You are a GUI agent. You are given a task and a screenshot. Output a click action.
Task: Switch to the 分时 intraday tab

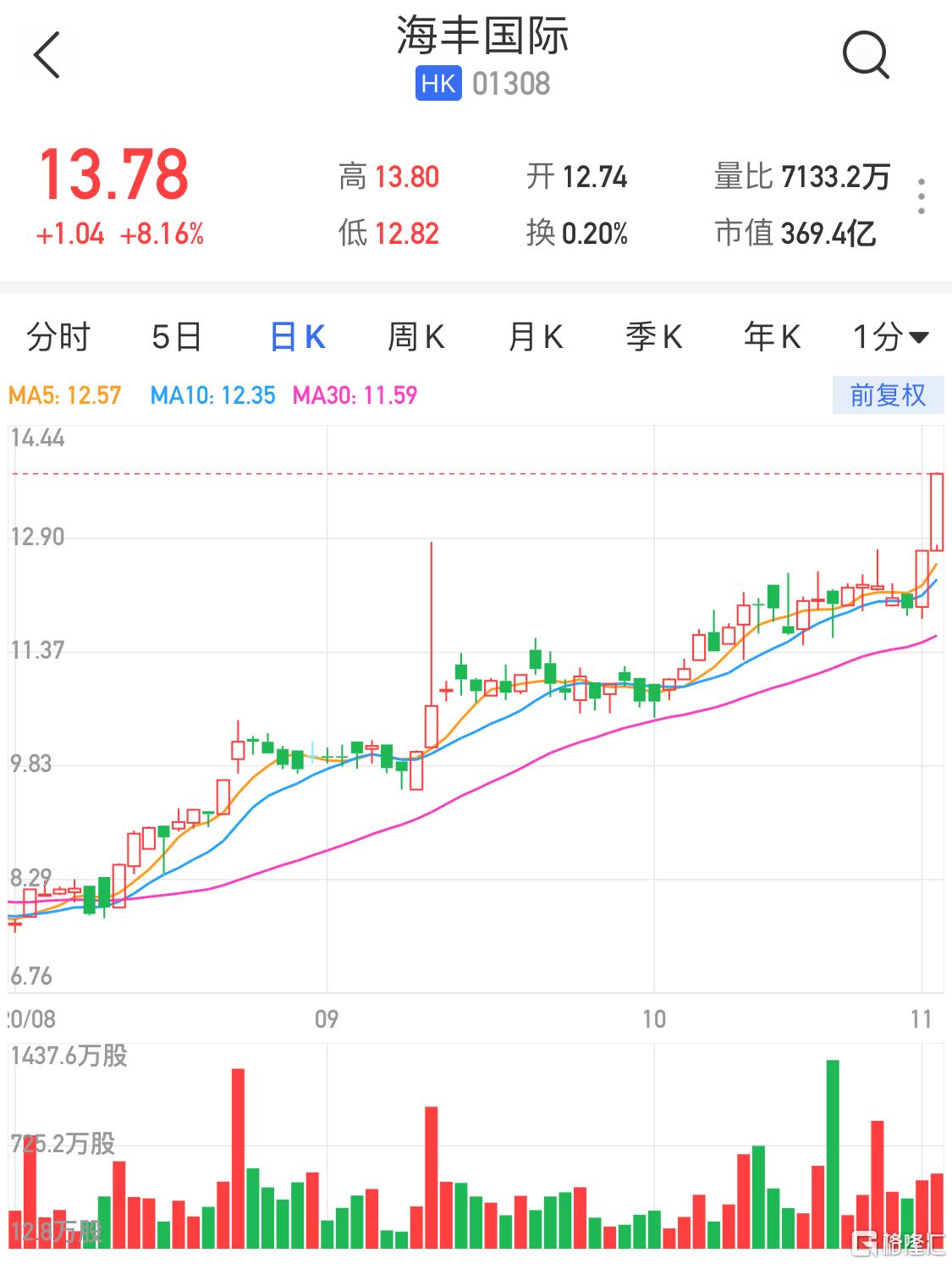click(58, 337)
